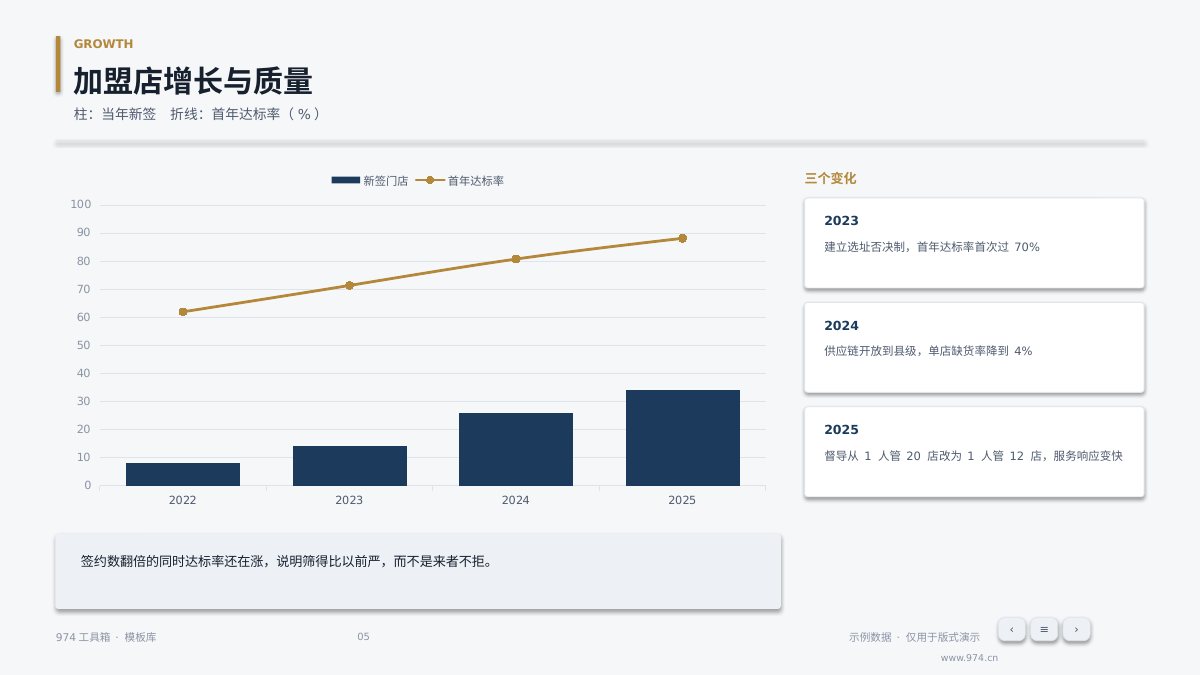Click subtitle 柱：当年新签 折线：首年达标率

[x=197, y=114]
